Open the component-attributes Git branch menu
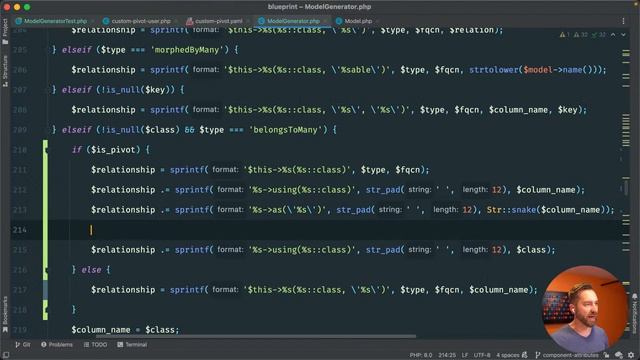Image resolution: width=640 pixels, height=360 pixels. 567,355
